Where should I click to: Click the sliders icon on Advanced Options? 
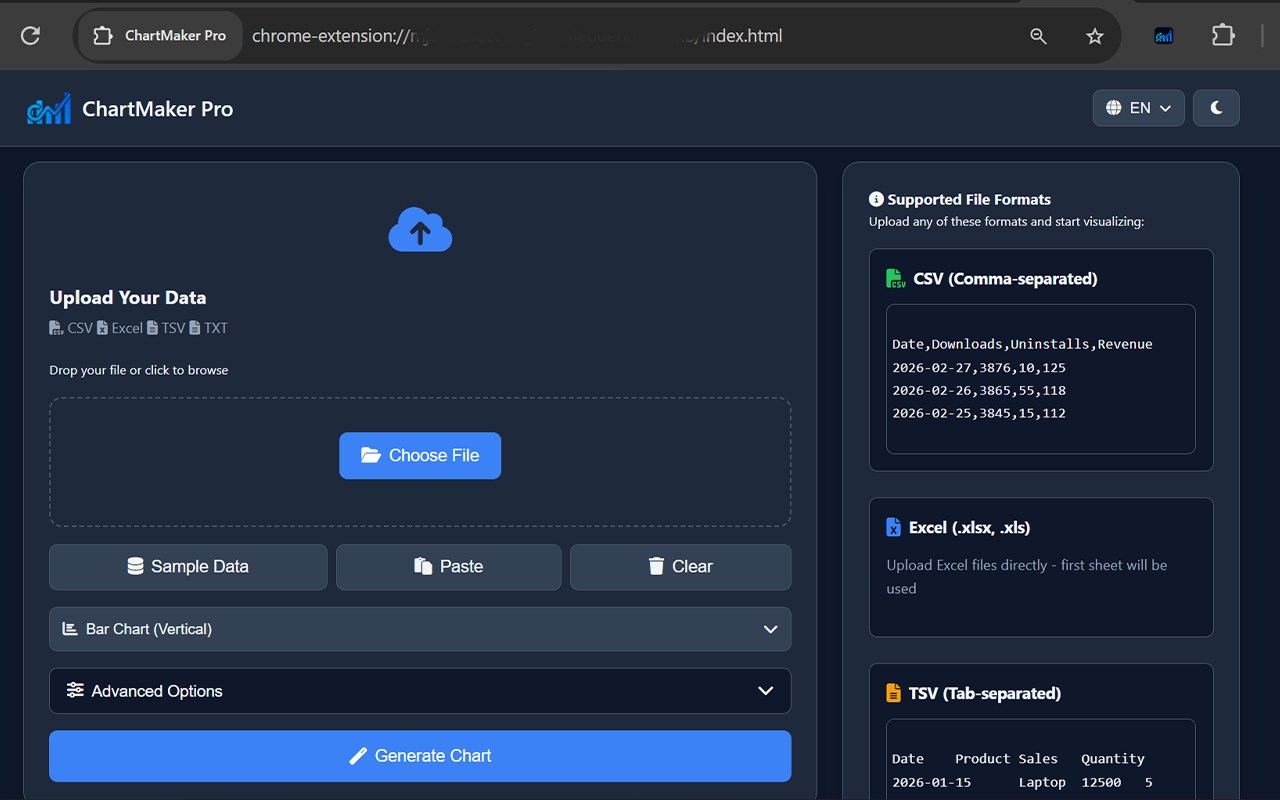coord(75,690)
